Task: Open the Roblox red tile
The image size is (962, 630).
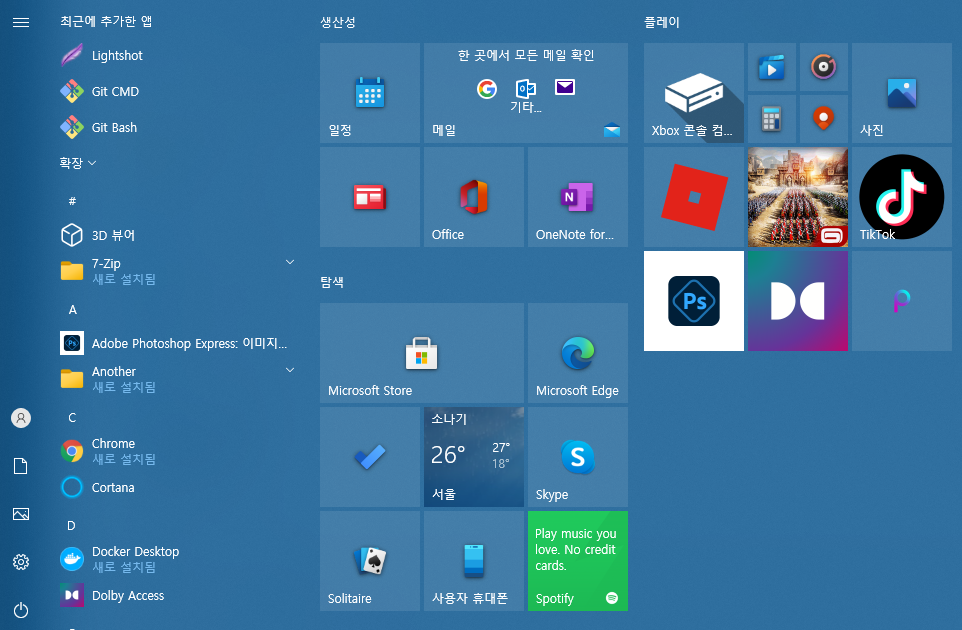Action: 694,197
